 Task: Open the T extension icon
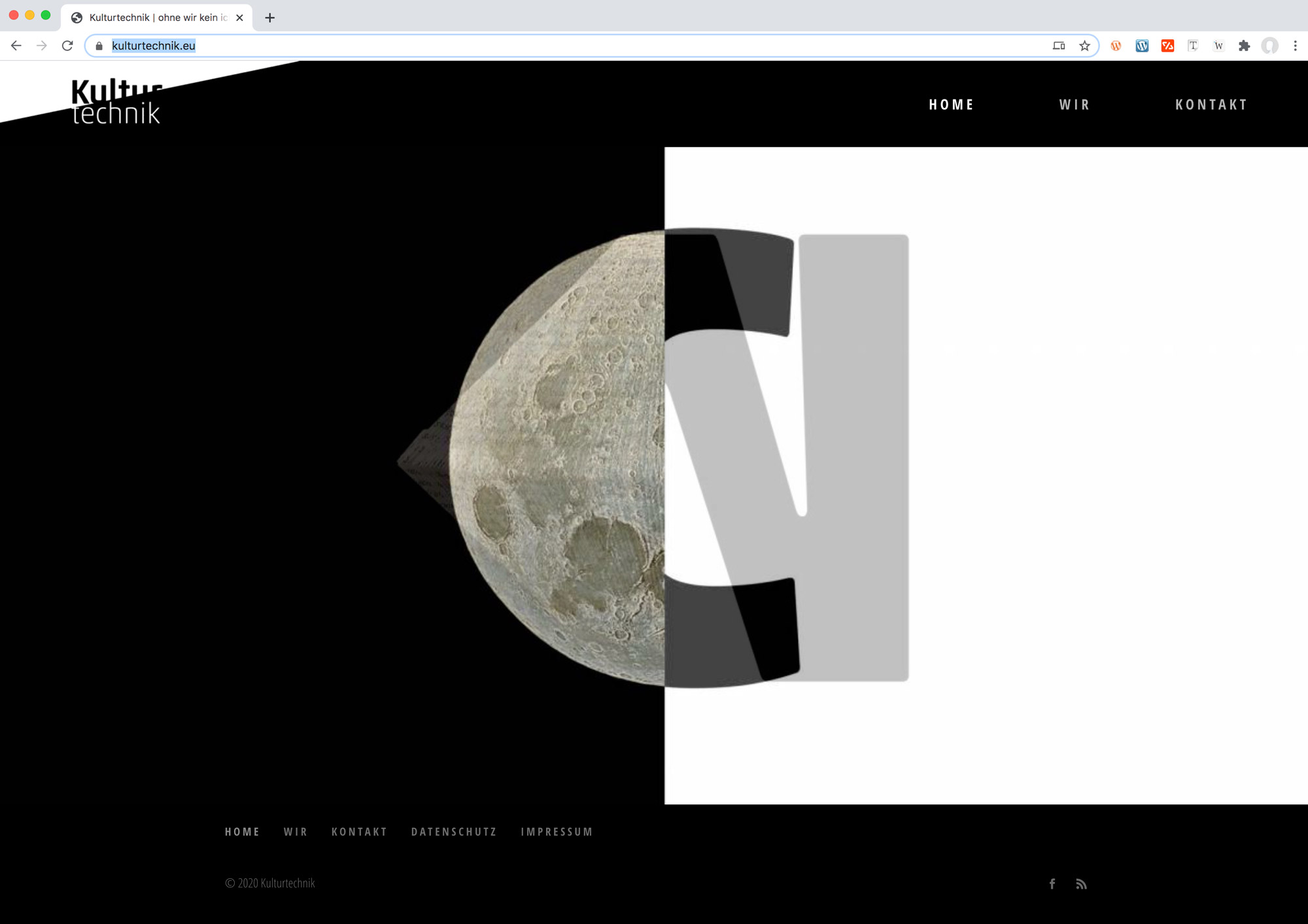point(1193,46)
